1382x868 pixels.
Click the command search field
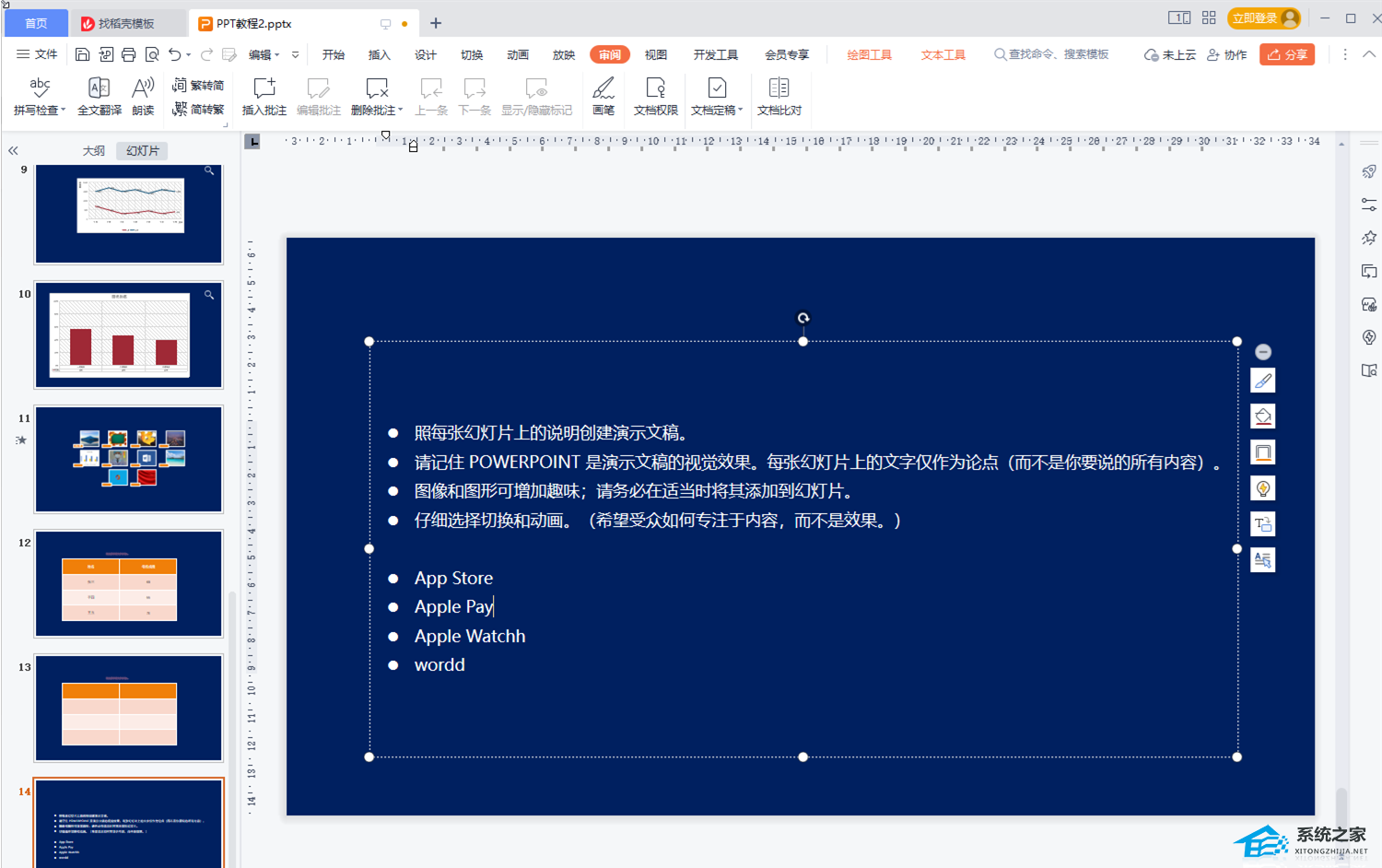point(1051,54)
